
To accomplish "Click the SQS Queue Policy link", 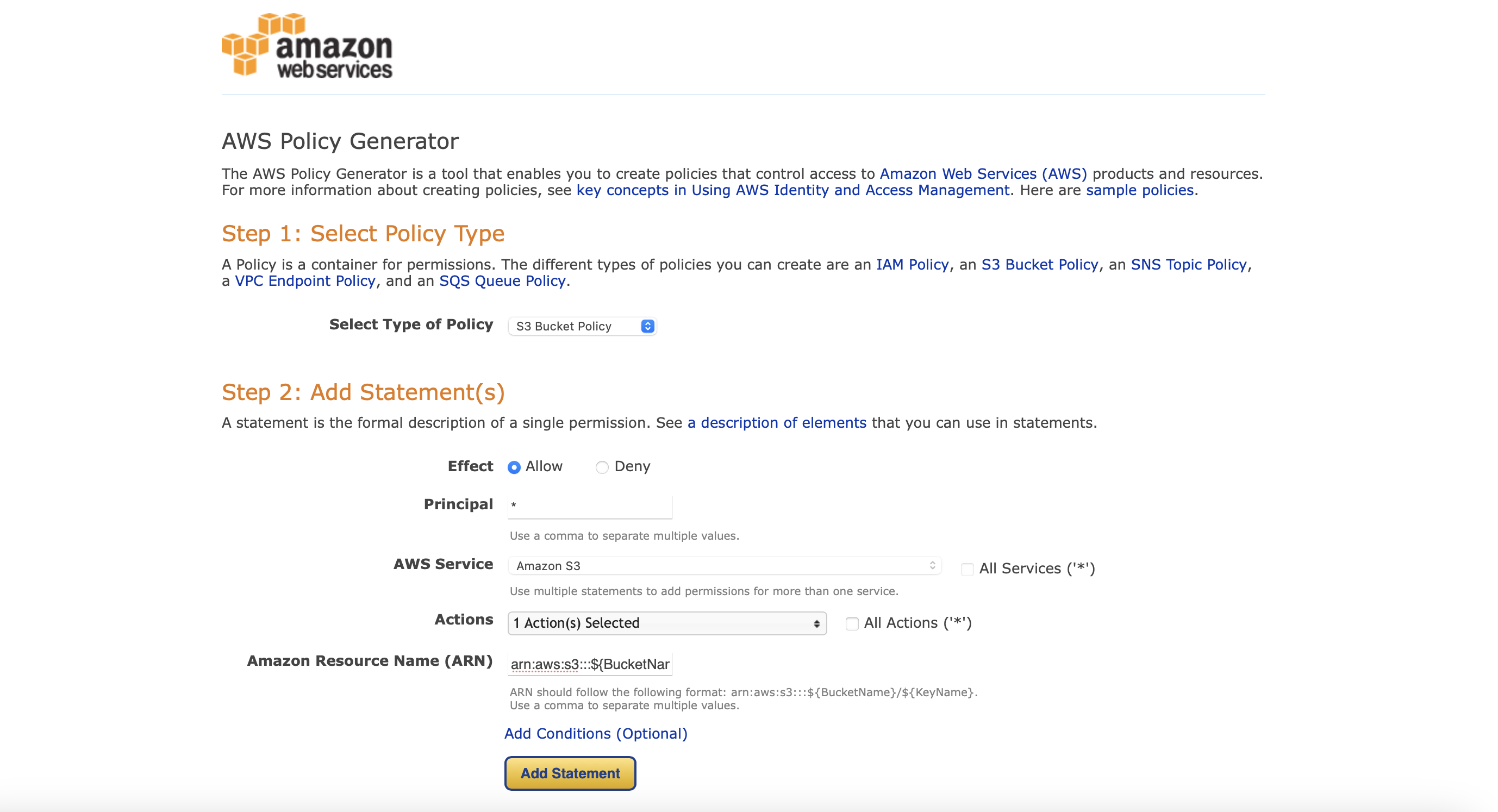I will click(x=502, y=281).
